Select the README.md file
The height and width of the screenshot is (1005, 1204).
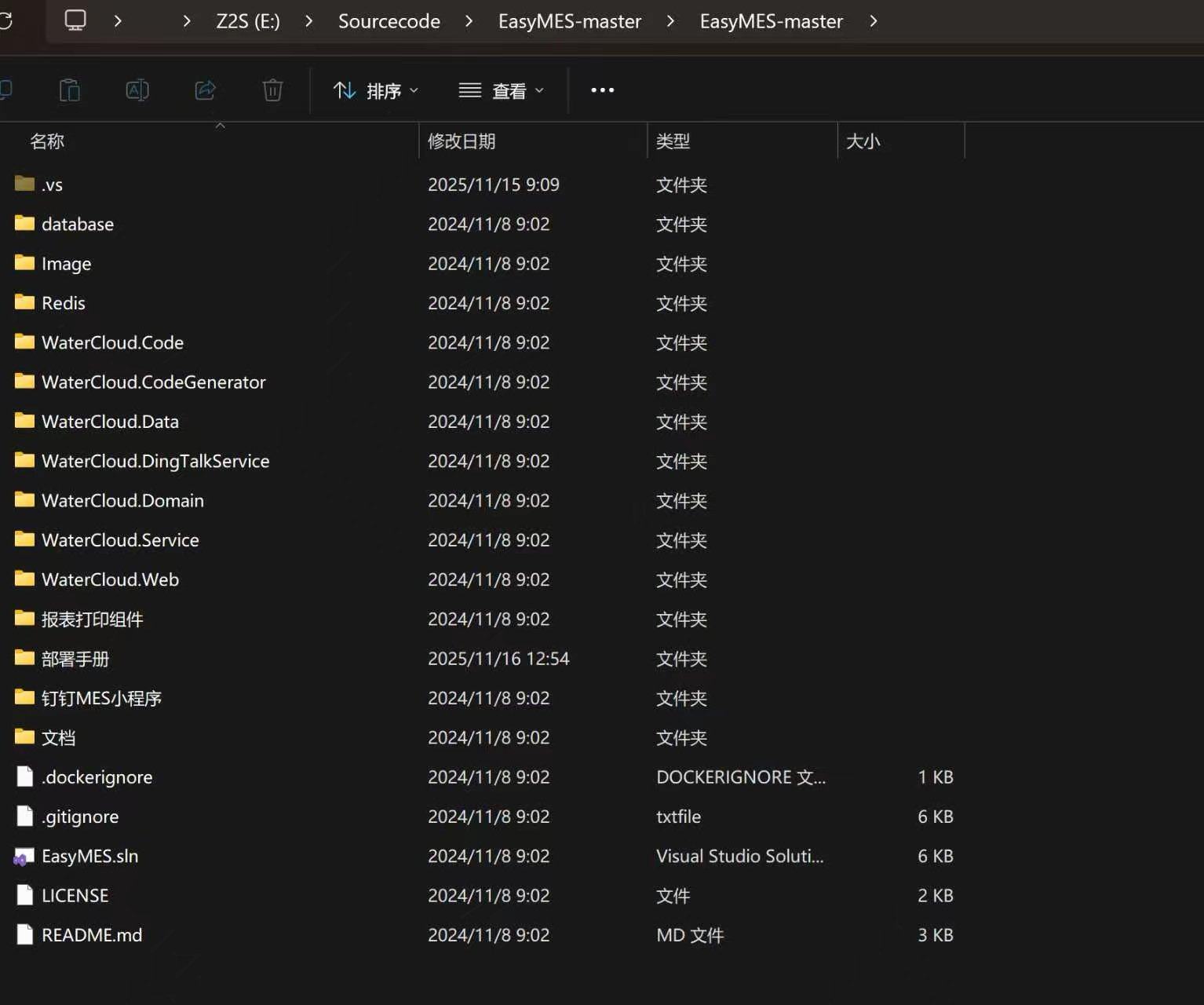click(x=92, y=935)
